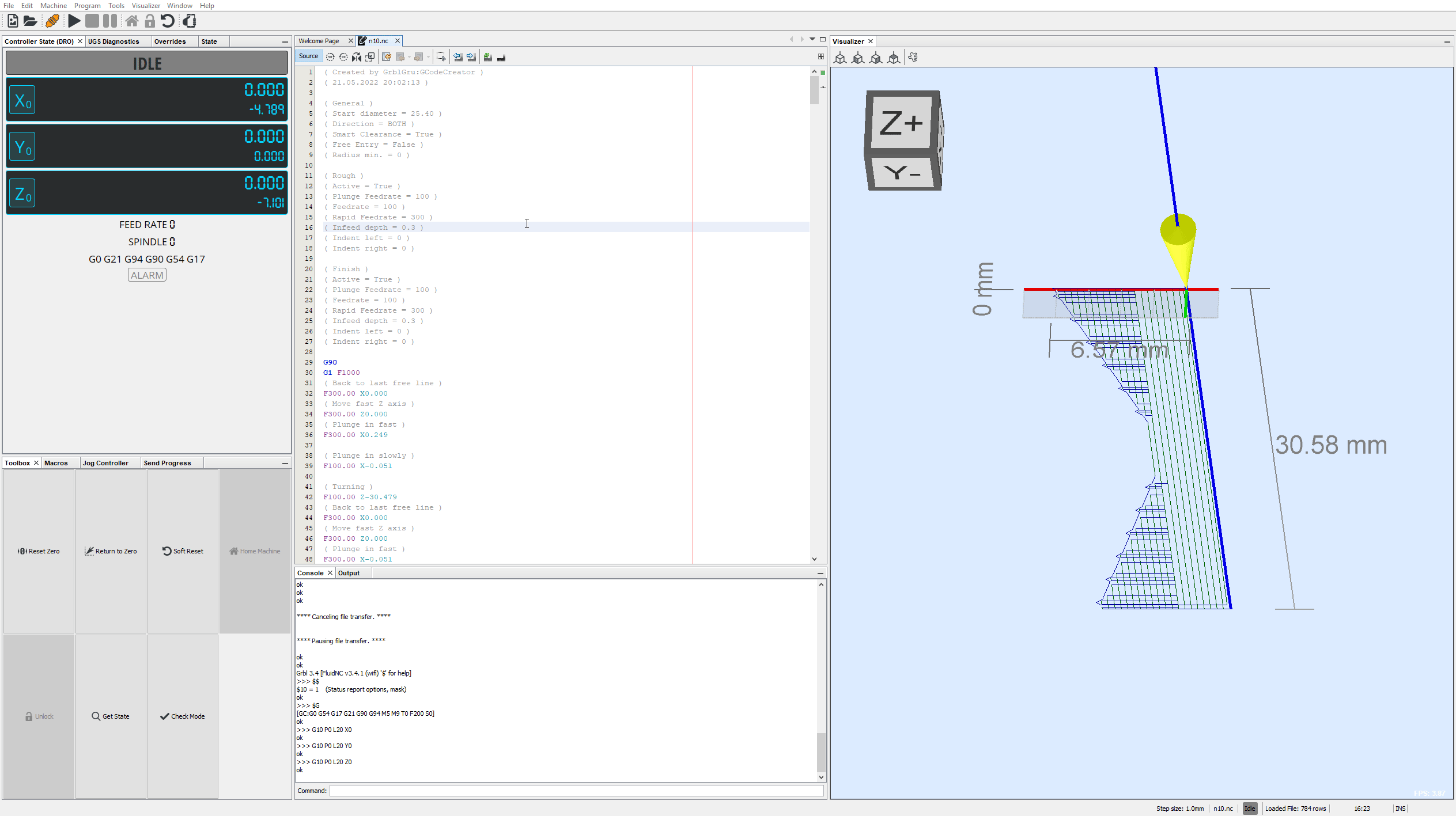Switch to the Jog Controller tab
The height and width of the screenshot is (816, 1456).
tap(105, 463)
